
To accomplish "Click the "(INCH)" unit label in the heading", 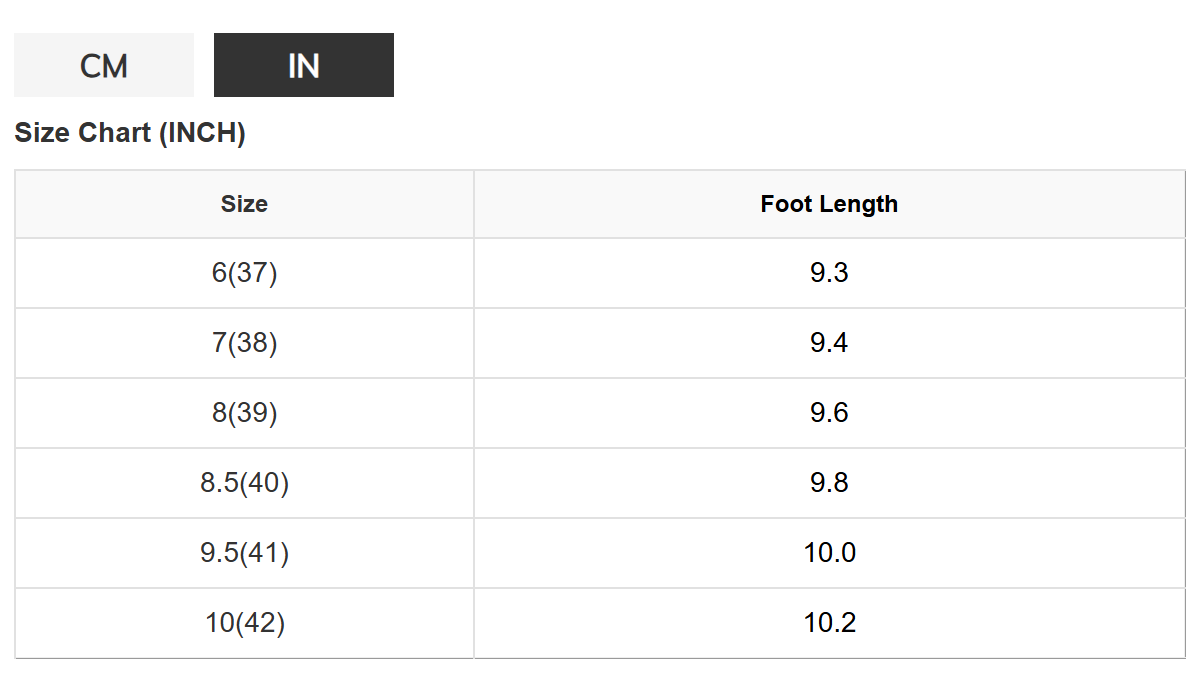I will click(x=202, y=133).
